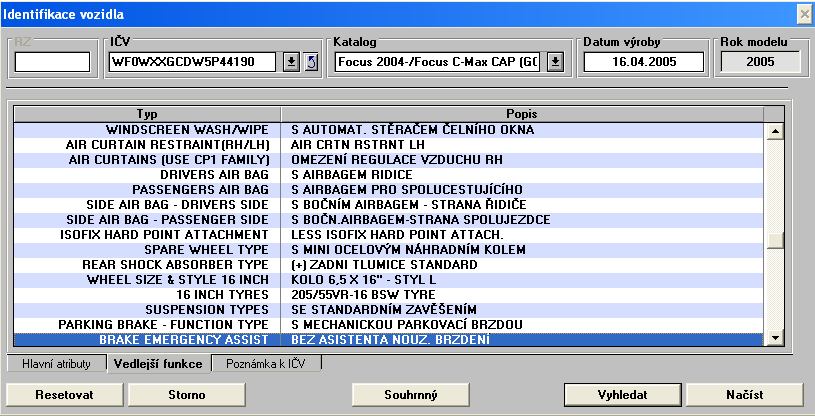Click the vertical scrollbar thumb
The image size is (815, 416).
pyautogui.click(x=773, y=240)
